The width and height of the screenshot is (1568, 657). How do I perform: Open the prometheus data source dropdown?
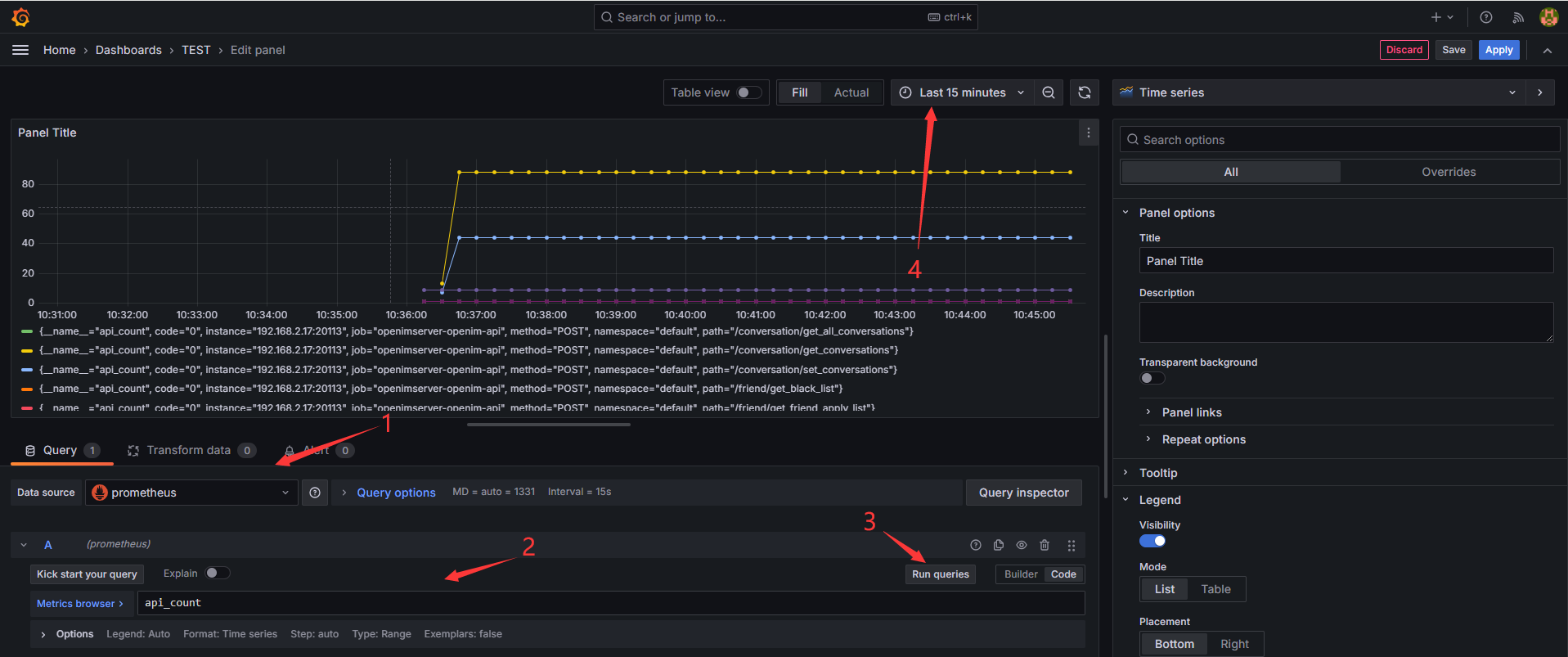[191, 493]
